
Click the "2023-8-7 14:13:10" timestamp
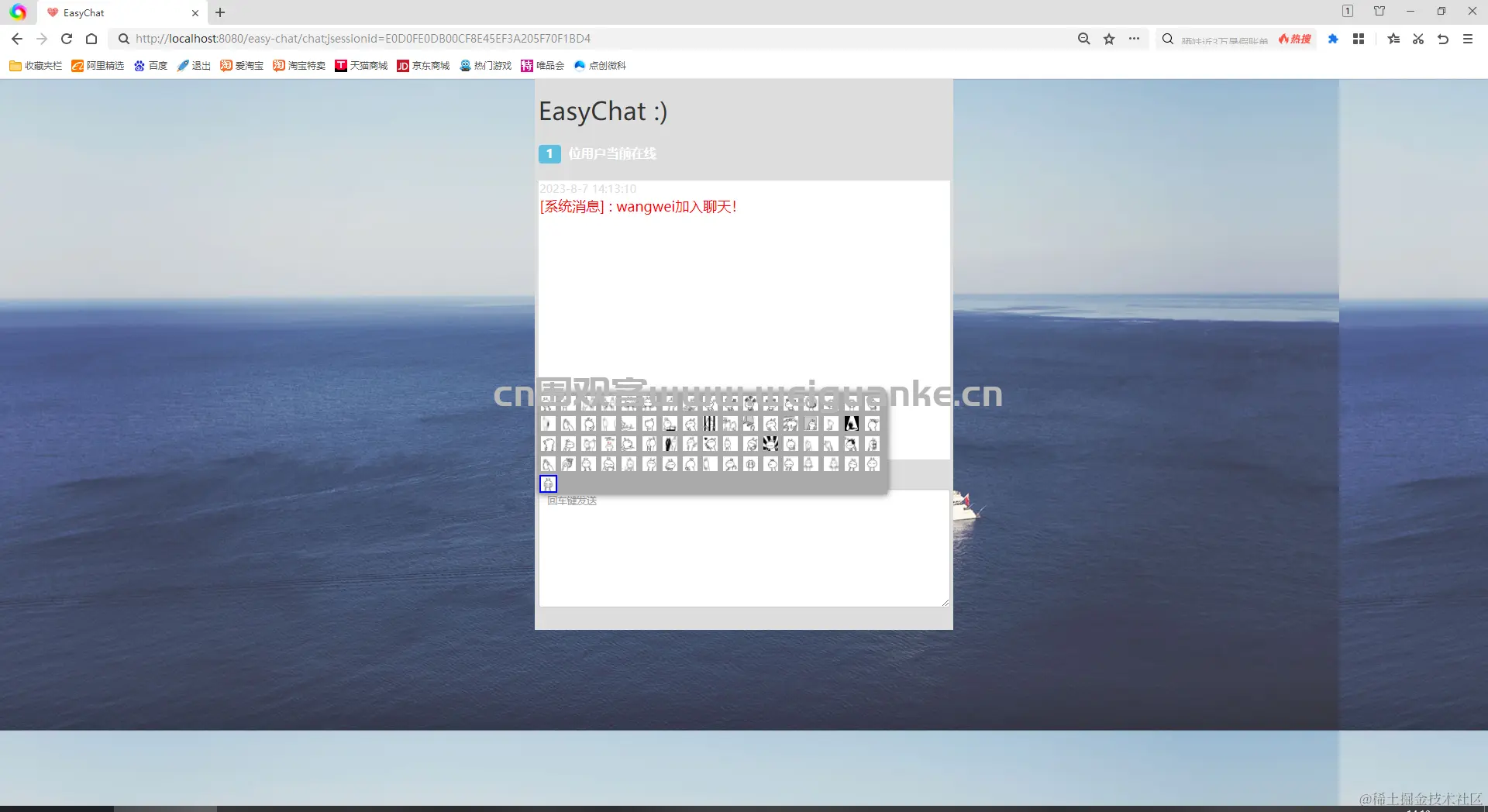587,188
